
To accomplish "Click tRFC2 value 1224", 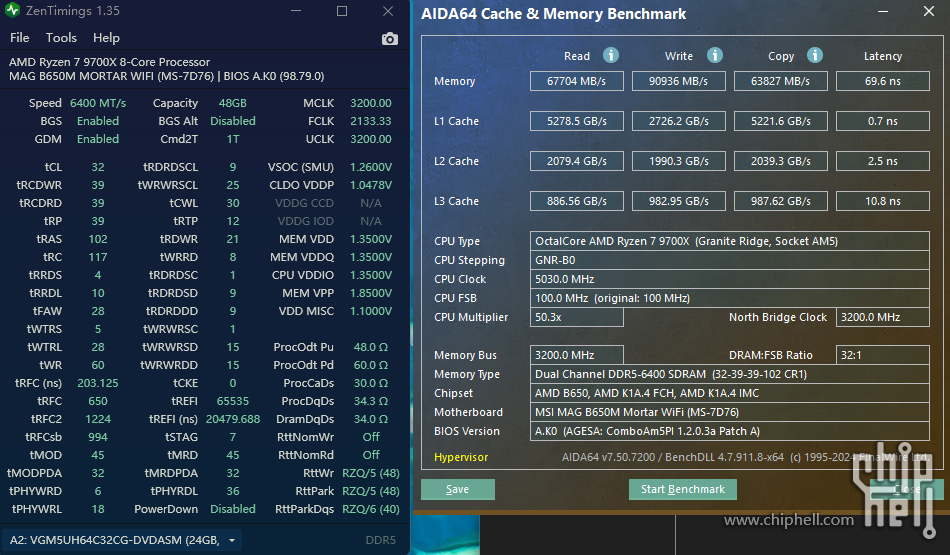I will (98, 419).
